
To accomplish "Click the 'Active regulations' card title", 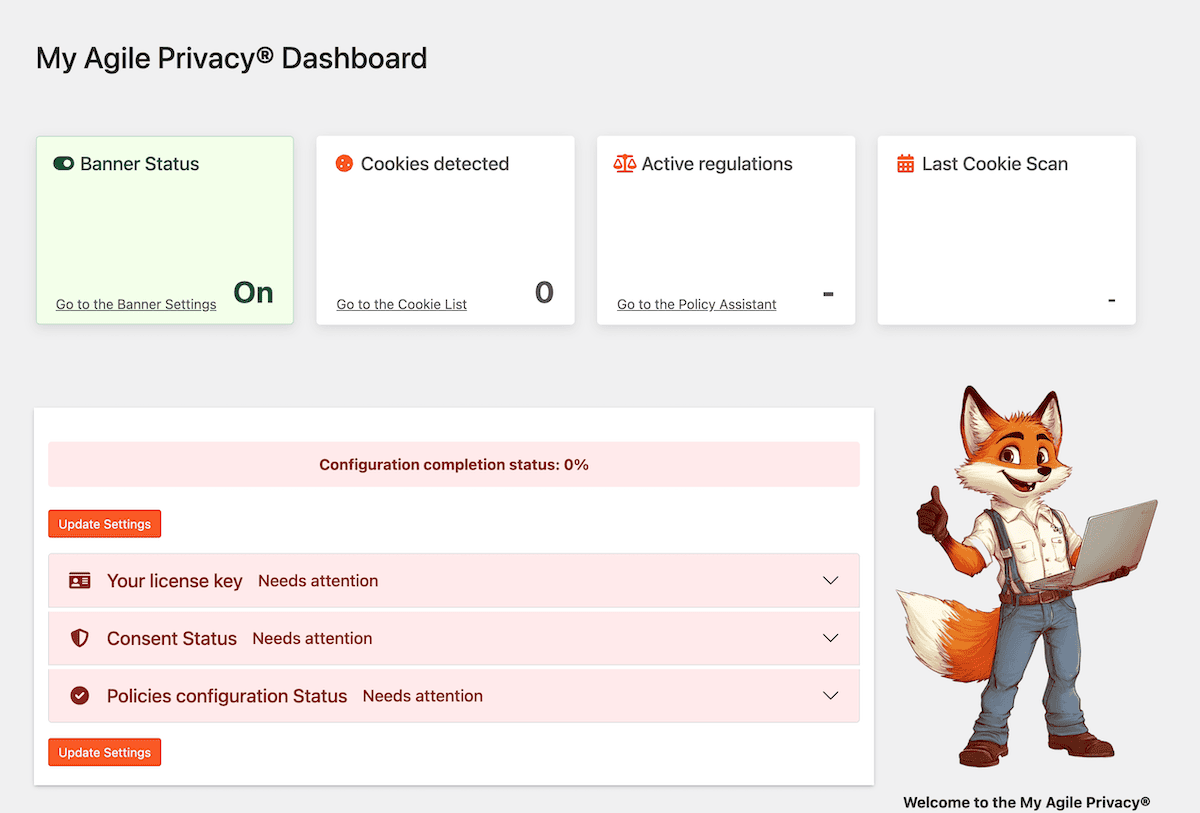I will click(717, 164).
